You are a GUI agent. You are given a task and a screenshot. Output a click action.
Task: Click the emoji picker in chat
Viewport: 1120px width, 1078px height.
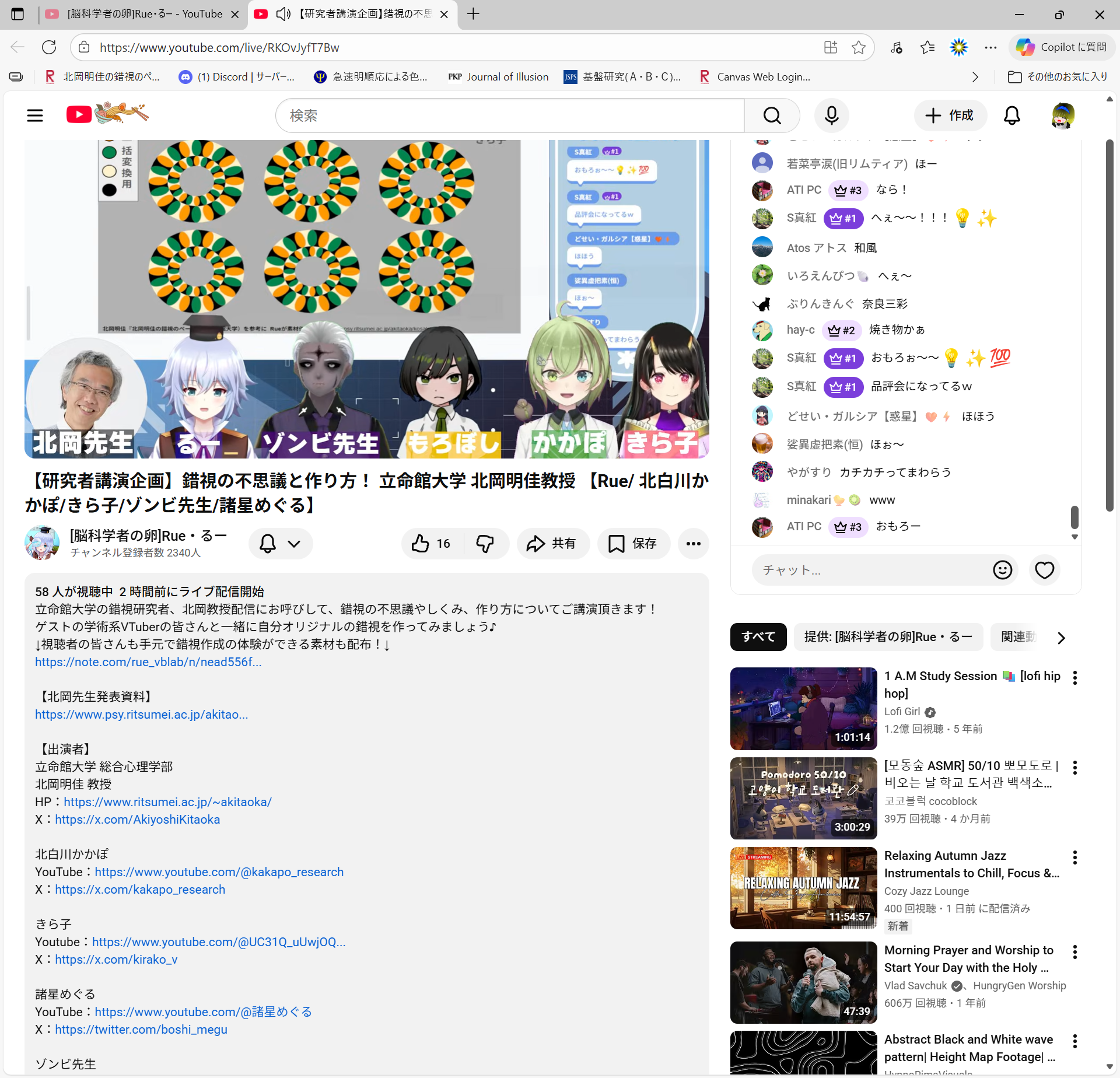1002,570
